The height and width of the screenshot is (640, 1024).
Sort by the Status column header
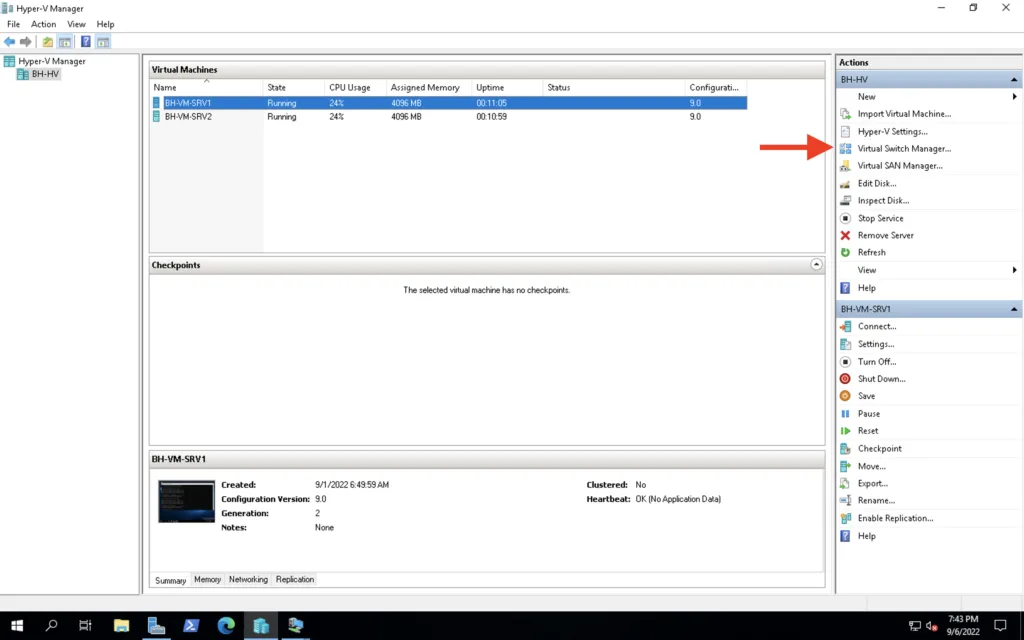click(x=614, y=88)
